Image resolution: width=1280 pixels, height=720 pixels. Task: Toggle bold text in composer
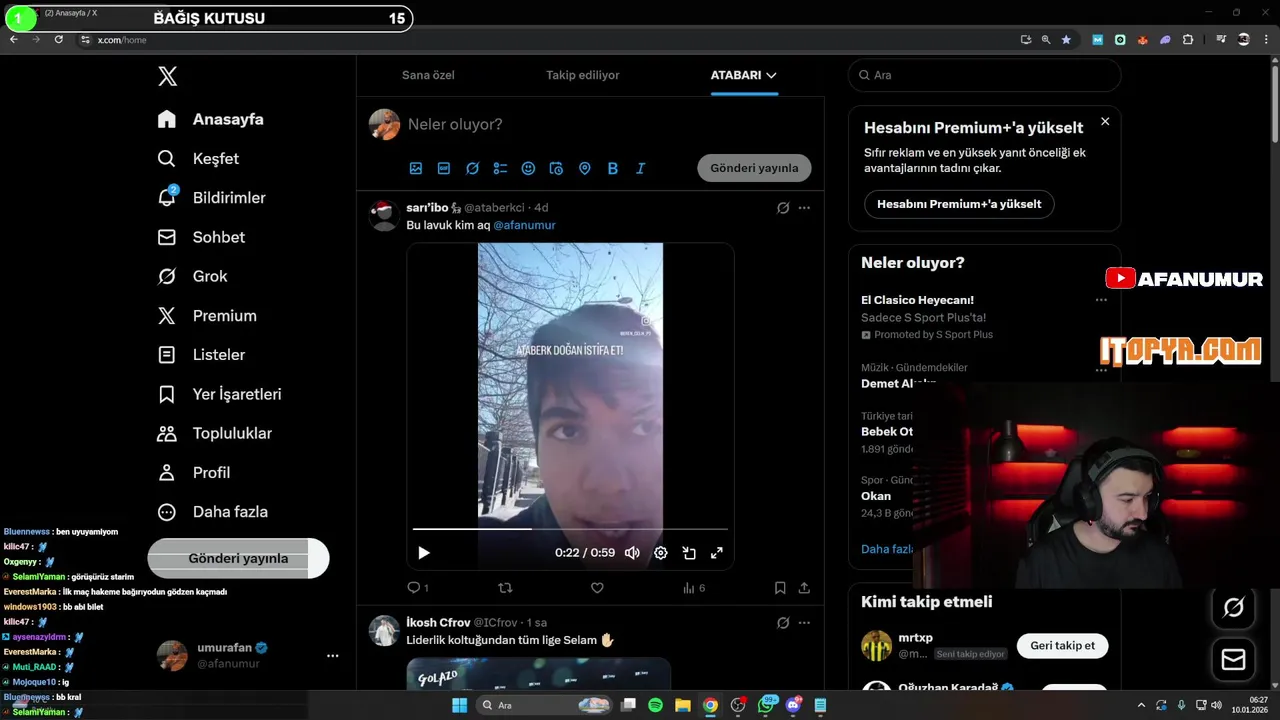613,168
